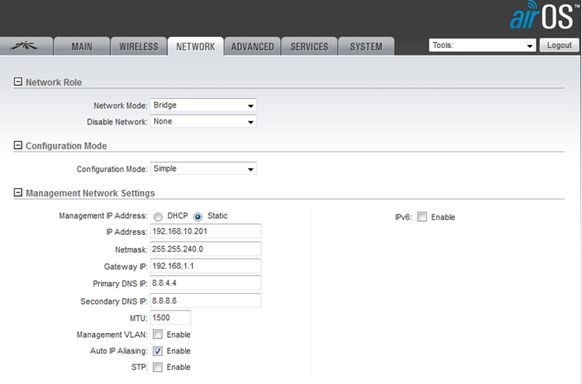Enable the IPv6 checkbox
The height and width of the screenshot is (384, 582).
coord(422,217)
